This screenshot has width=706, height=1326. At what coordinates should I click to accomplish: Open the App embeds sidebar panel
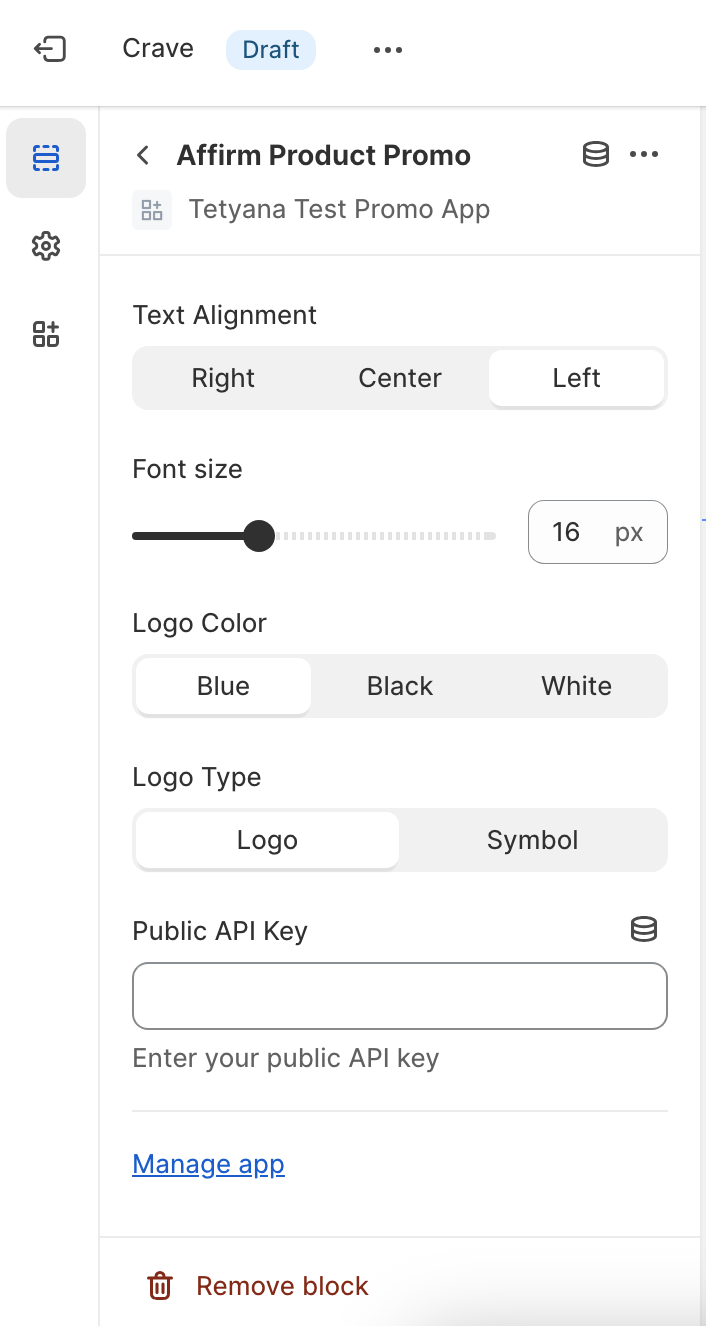point(46,334)
